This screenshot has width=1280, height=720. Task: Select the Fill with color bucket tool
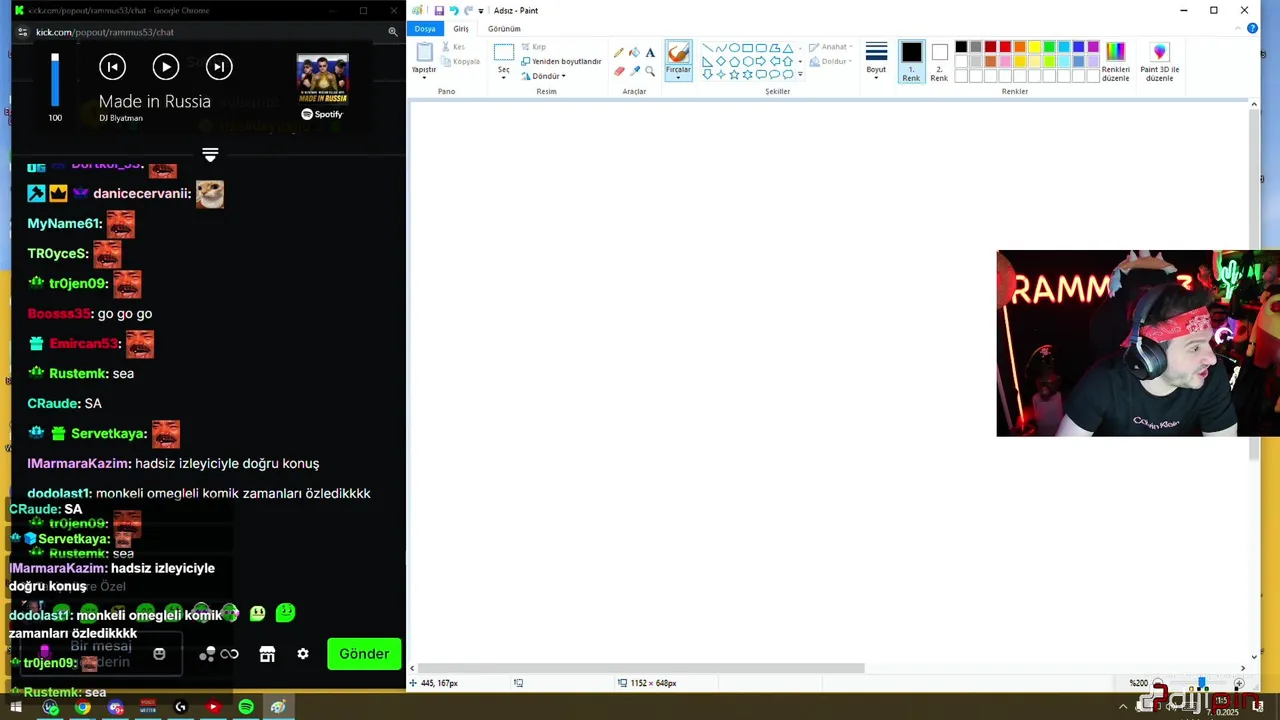[634, 52]
